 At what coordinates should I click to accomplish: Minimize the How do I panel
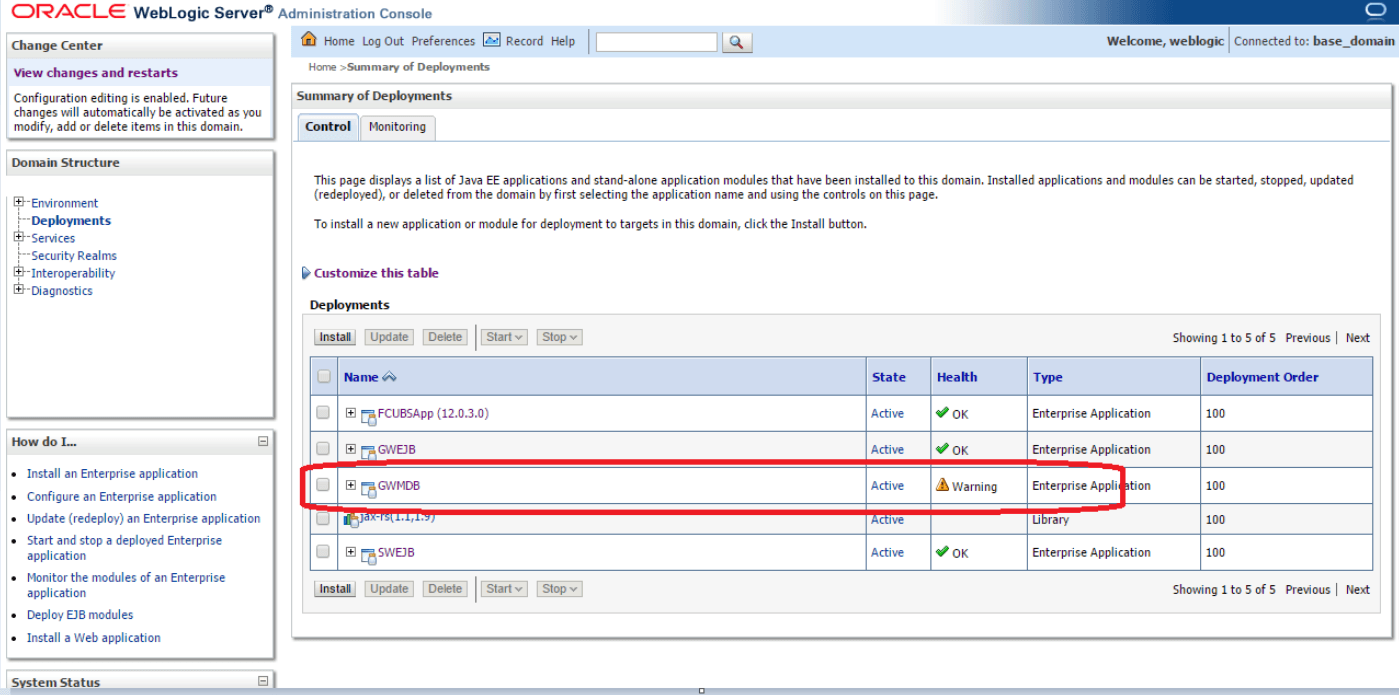(263, 441)
